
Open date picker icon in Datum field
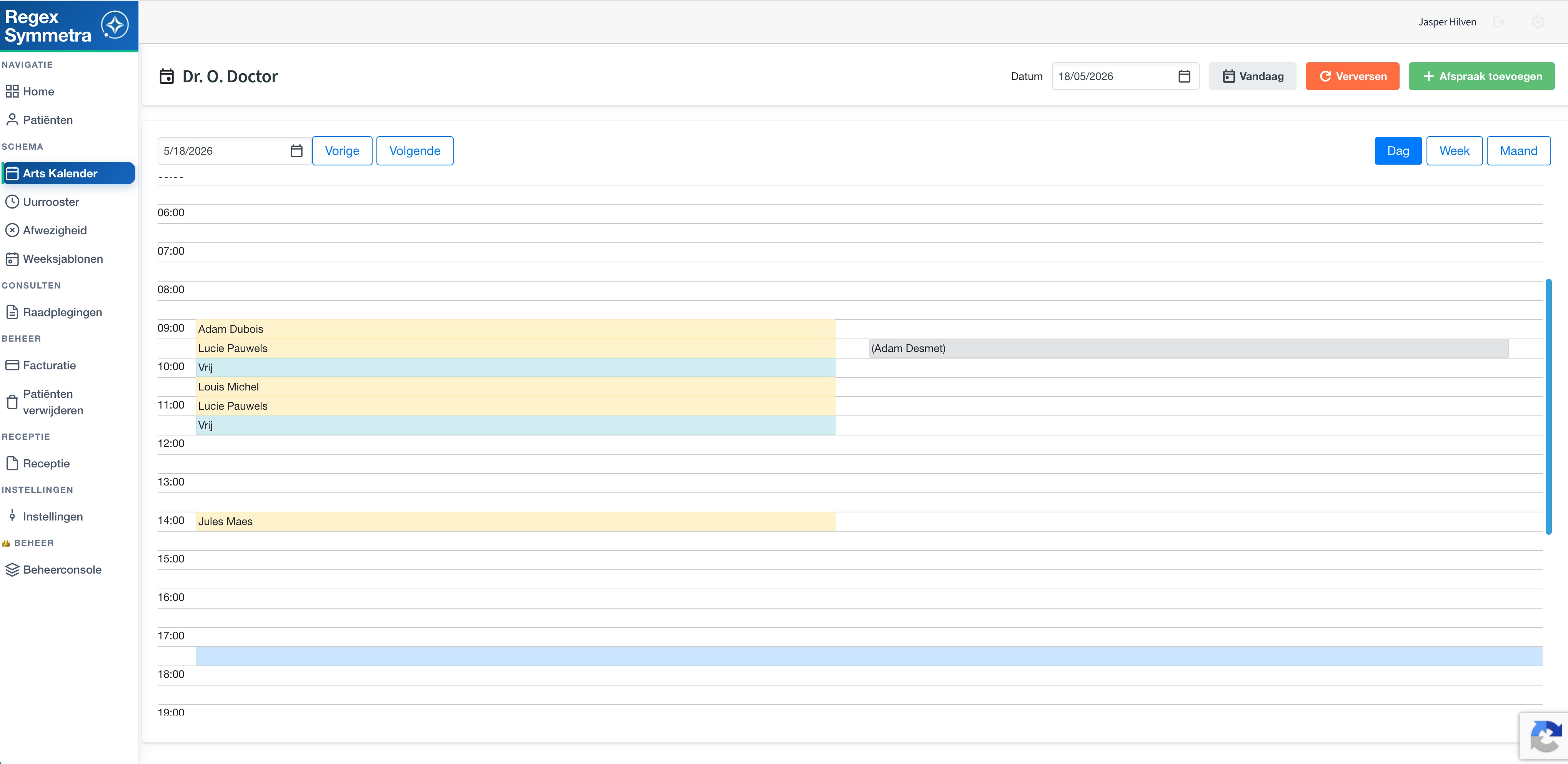point(1184,76)
